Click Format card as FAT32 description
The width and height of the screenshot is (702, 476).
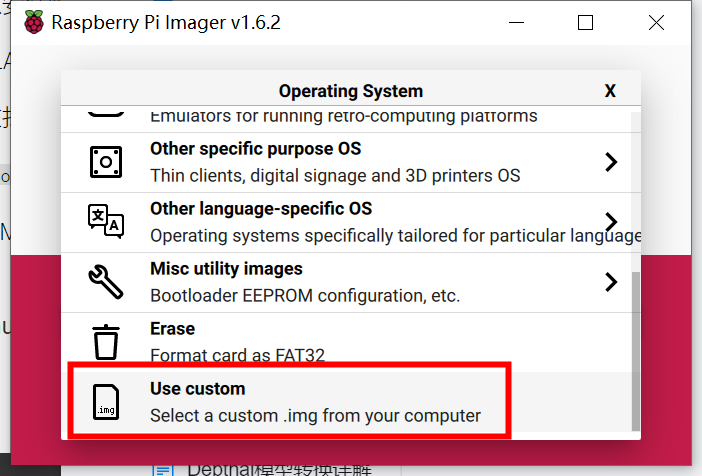(237, 354)
